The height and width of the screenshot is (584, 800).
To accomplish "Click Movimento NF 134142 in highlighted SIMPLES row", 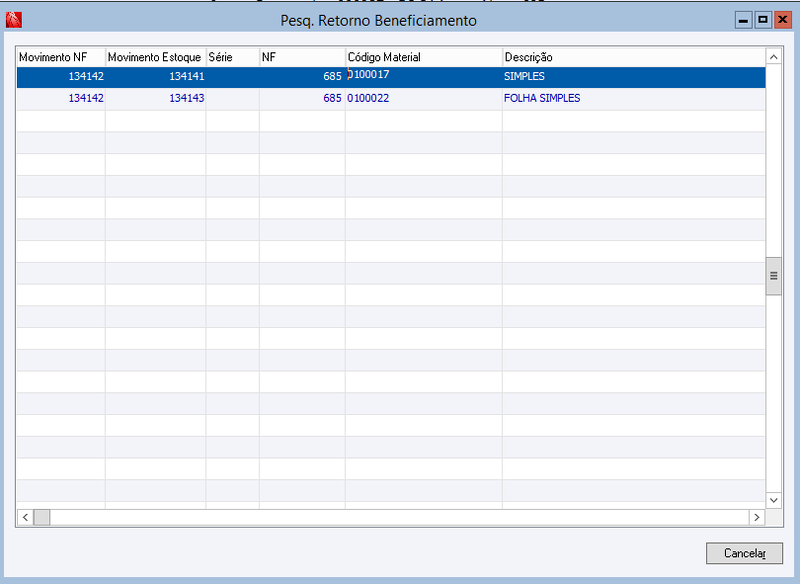I will (x=61, y=77).
